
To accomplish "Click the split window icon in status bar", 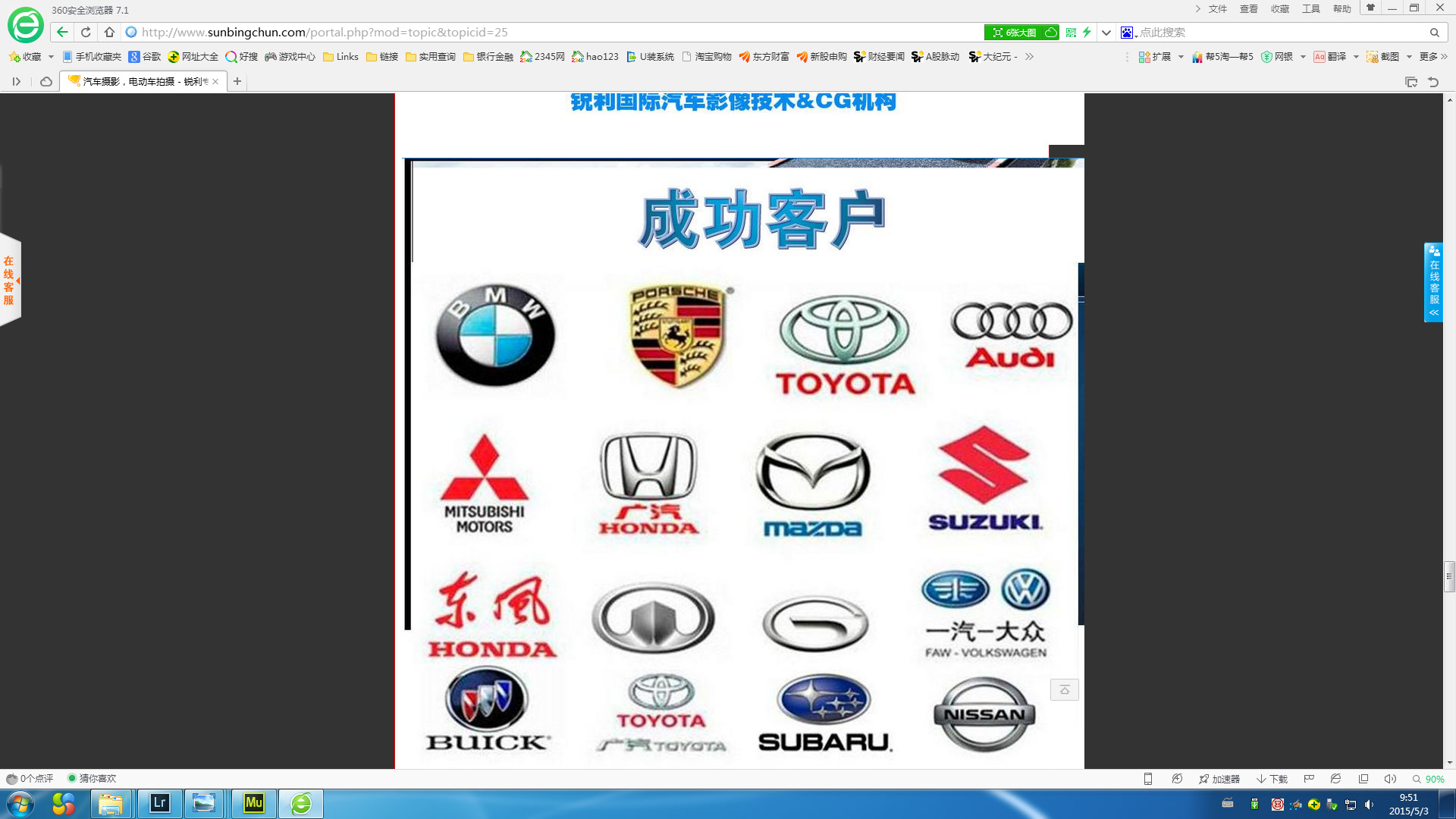I will (1363, 779).
